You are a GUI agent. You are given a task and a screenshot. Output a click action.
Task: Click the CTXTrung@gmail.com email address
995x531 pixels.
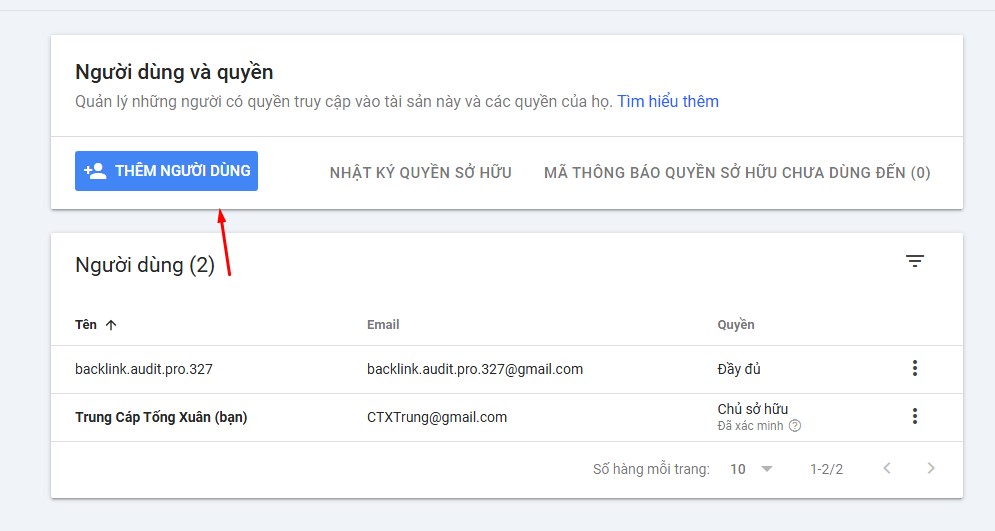point(437,417)
